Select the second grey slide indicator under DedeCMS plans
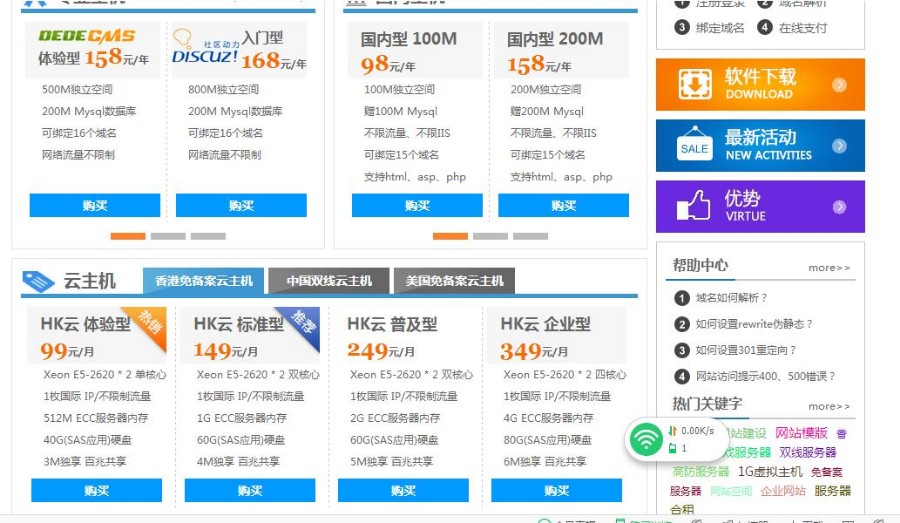Viewport: 900px width, 523px height. click(x=168, y=236)
